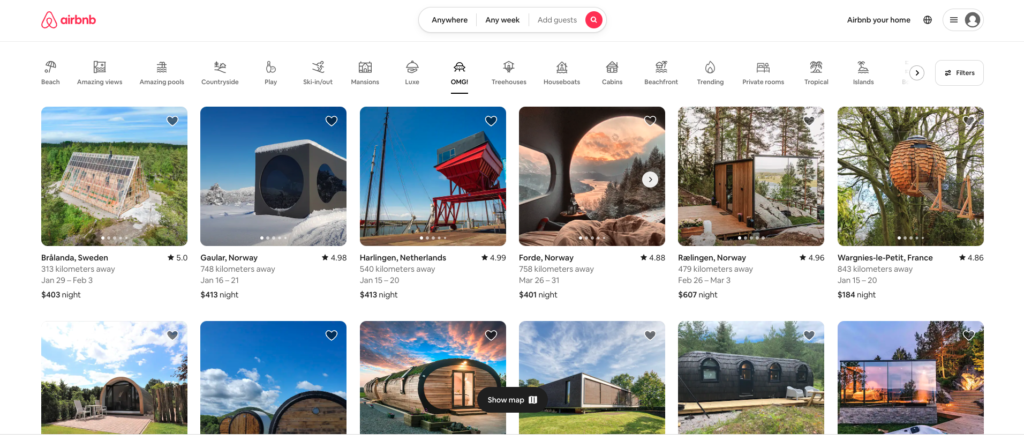
Task: Open the Rælingen, Norway listing photo
Action: (751, 176)
